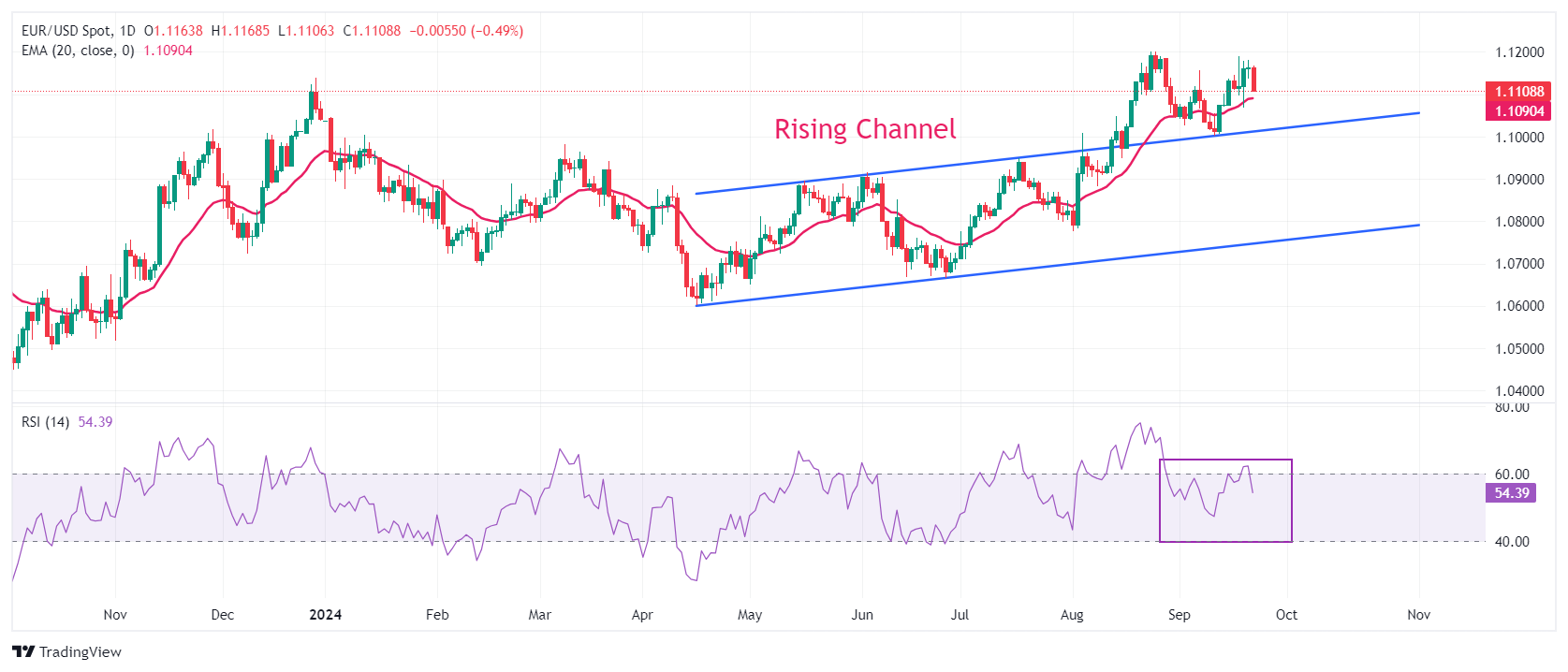1568x672 pixels.
Task: Click the 60.00 RSI axis level
Action: pyautogui.click(x=1512, y=475)
